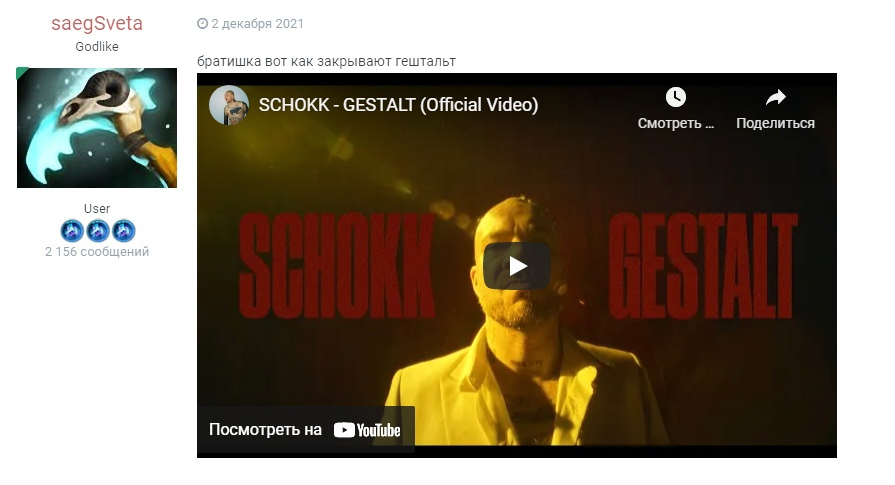Click the middle blue user badge

(98, 231)
